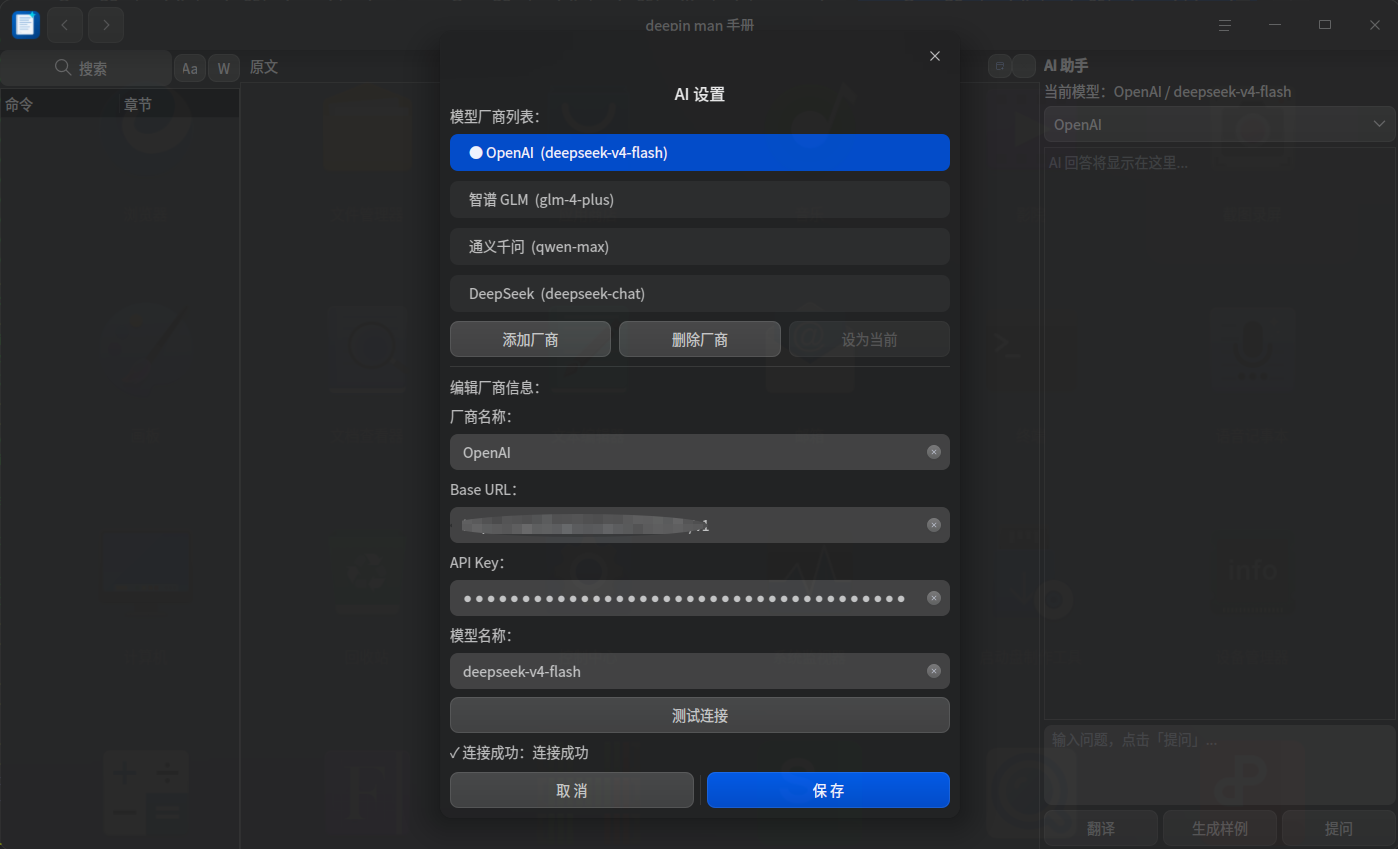Click the 提问 button
The height and width of the screenshot is (849, 1398).
tap(1338, 829)
